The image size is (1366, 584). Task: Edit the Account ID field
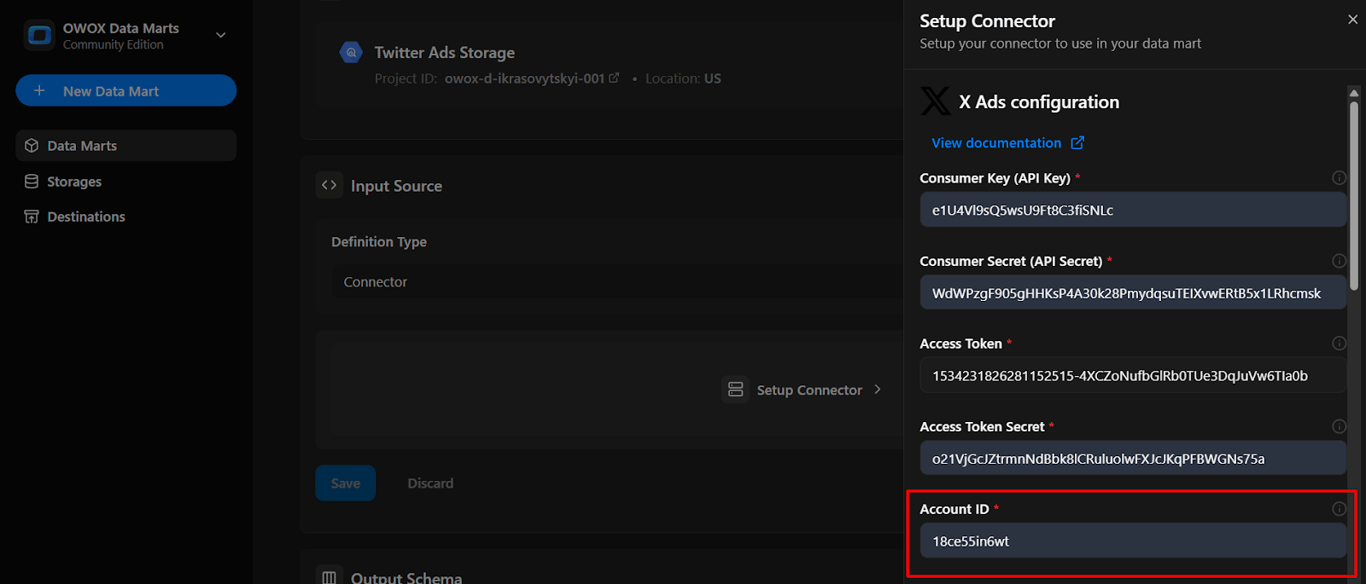click(x=1133, y=541)
